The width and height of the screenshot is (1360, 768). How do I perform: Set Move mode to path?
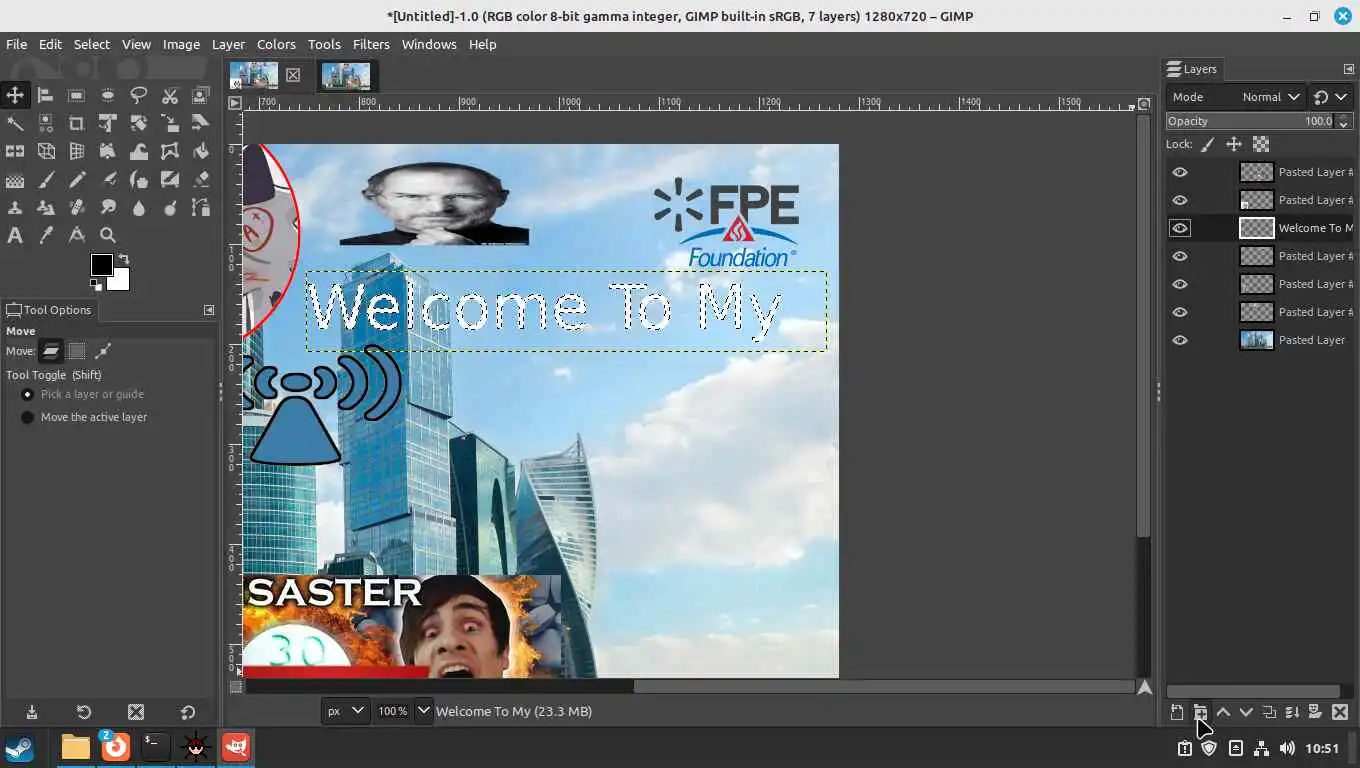(102, 351)
